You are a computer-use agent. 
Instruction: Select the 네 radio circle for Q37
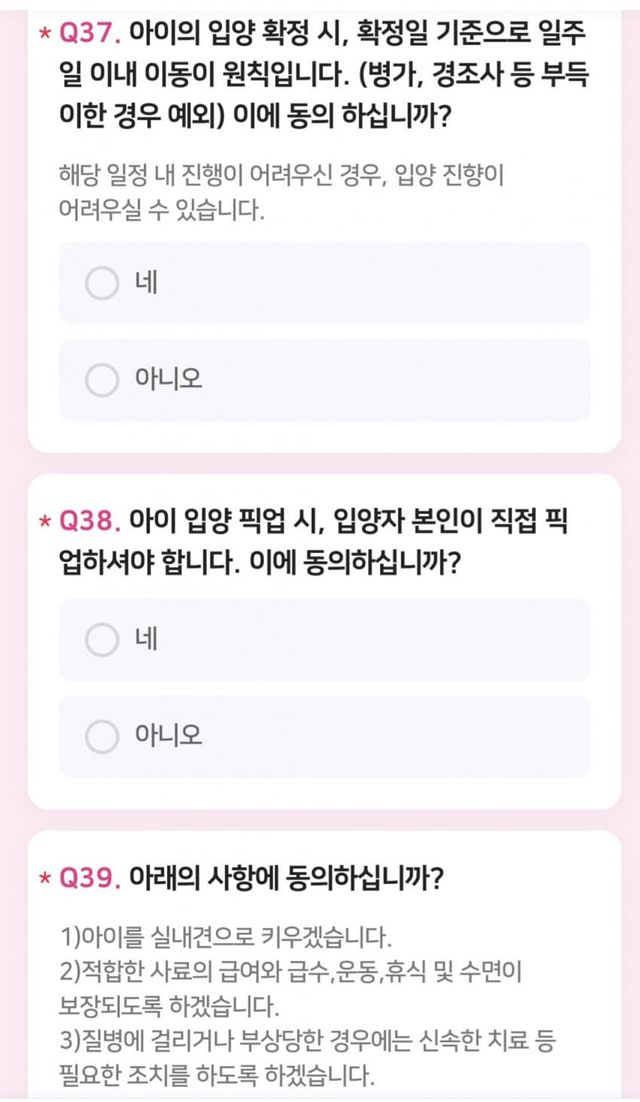[102, 283]
